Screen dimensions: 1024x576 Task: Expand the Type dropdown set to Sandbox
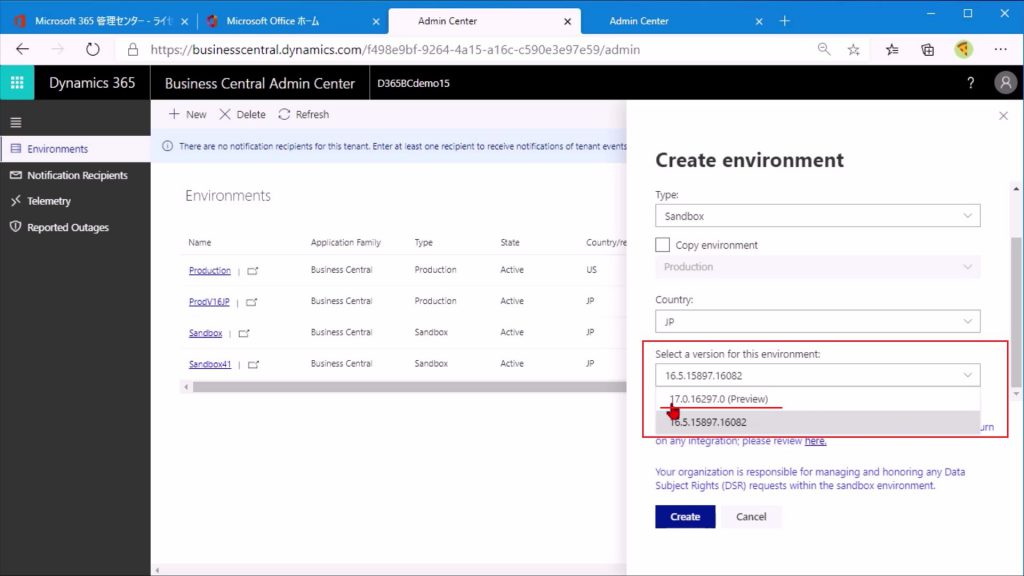pos(818,216)
